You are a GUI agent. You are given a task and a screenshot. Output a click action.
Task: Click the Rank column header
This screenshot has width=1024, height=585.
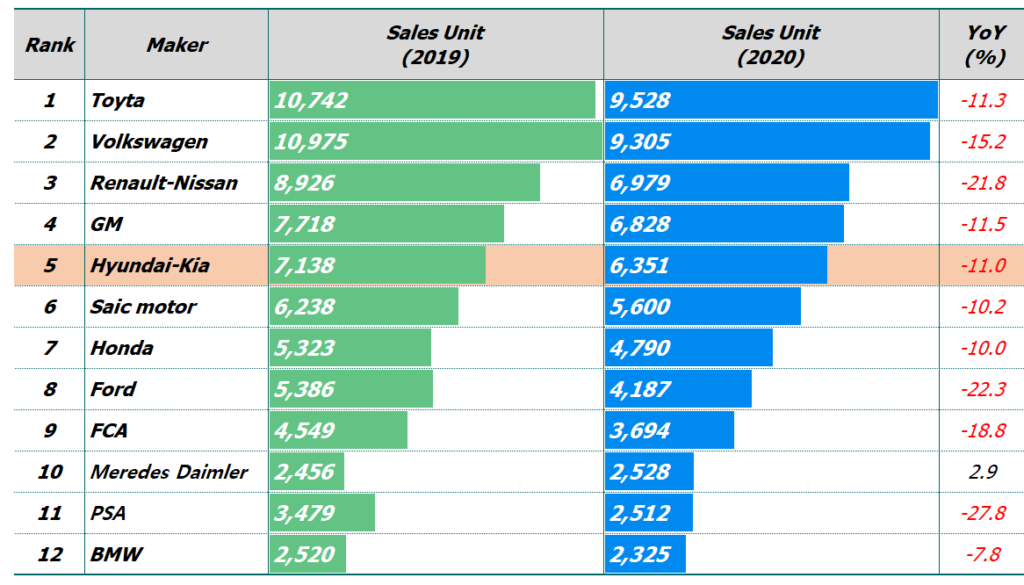[50, 45]
